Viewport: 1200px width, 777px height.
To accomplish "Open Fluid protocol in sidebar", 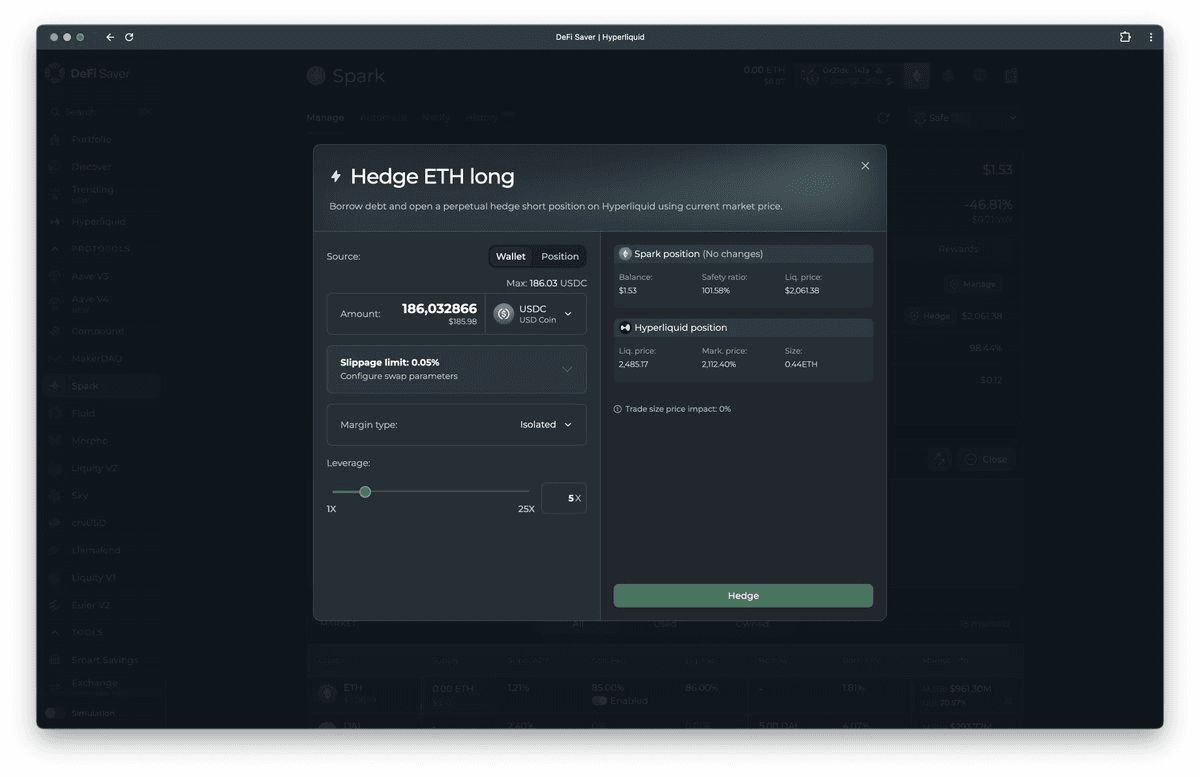I will tap(82, 413).
